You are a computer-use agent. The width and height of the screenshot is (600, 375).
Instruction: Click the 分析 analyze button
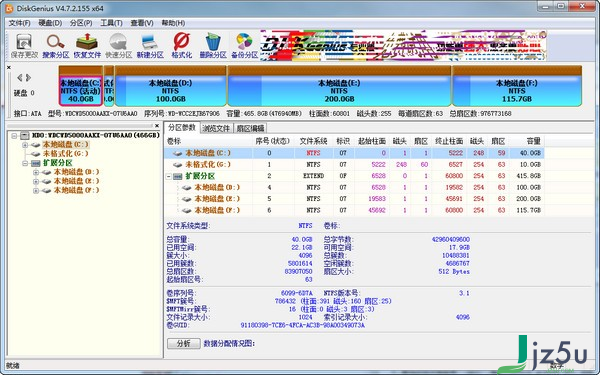184,343
